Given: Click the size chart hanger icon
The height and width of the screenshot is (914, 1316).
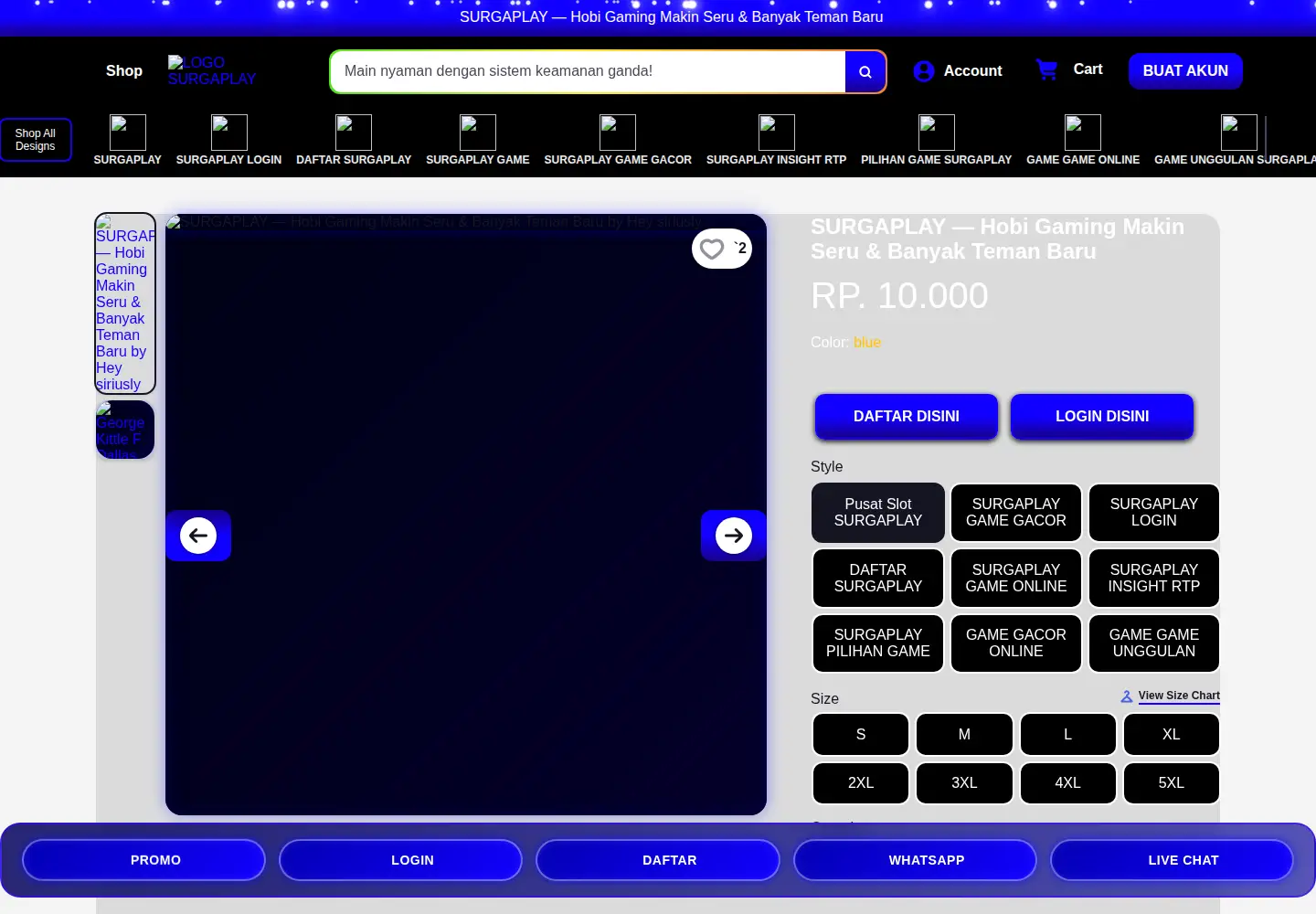Looking at the screenshot, I should click(x=1127, y=696).
